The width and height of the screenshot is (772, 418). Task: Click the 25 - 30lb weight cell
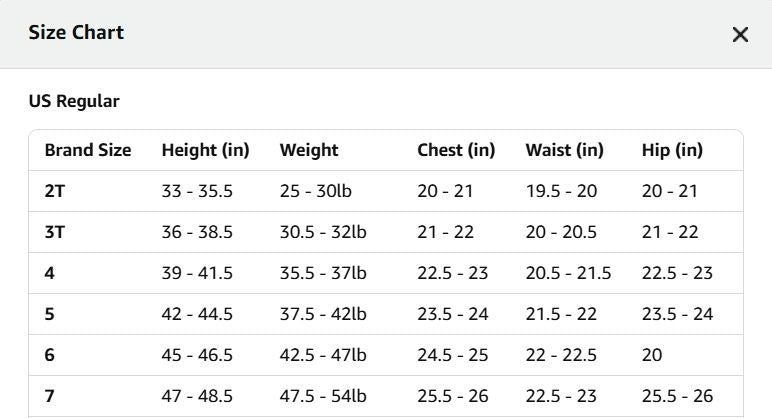tap(316, 191)
